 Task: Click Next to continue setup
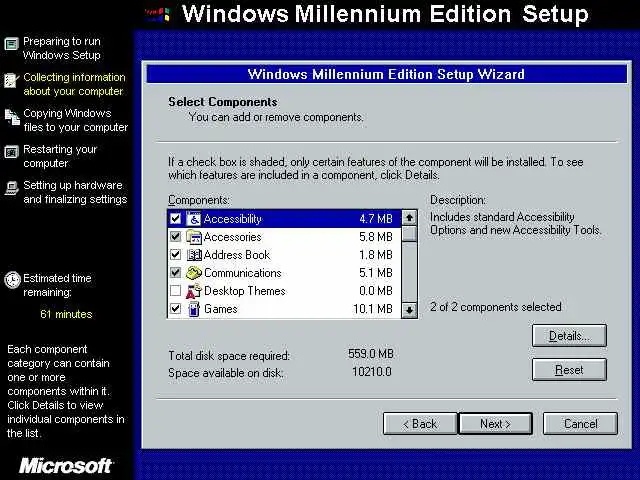(x=496, y=424)
